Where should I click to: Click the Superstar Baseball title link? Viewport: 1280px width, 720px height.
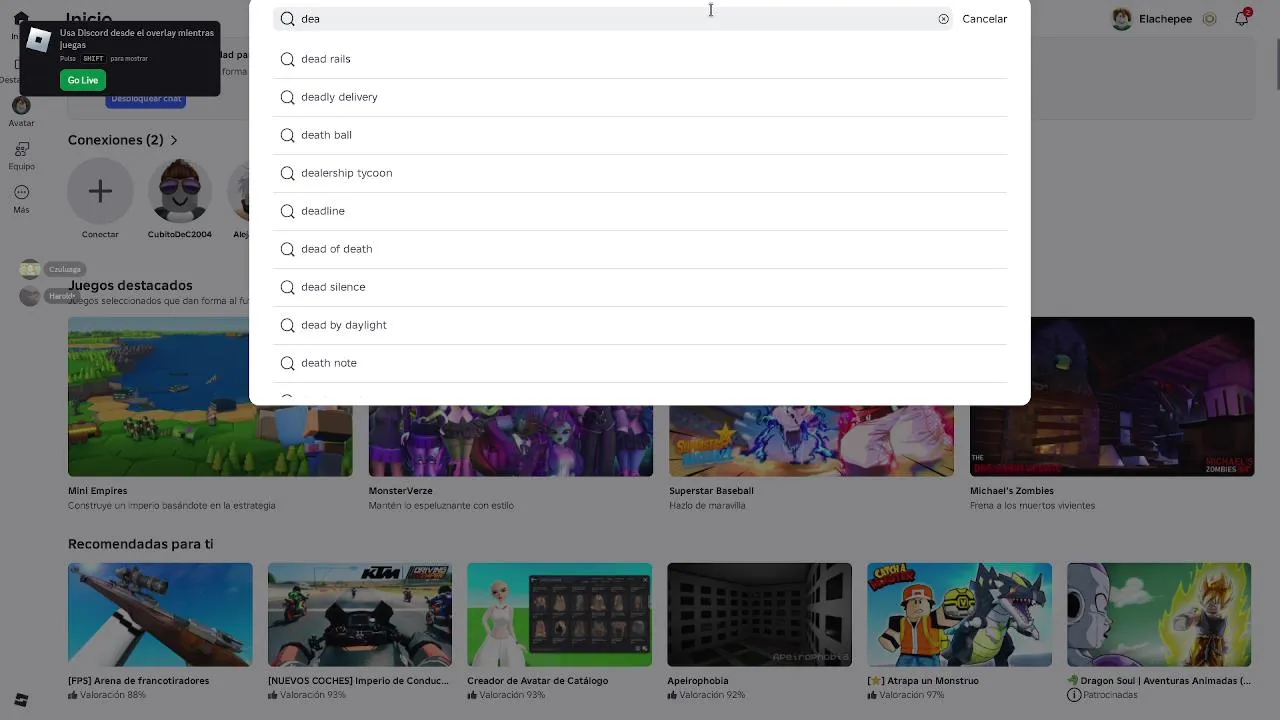pos(711,491)
